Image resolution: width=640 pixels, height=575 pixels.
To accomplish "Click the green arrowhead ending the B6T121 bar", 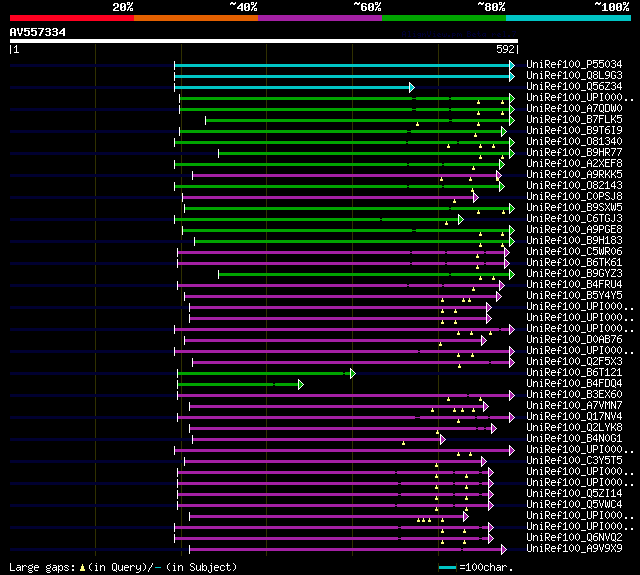I will [x=353, y=373].
